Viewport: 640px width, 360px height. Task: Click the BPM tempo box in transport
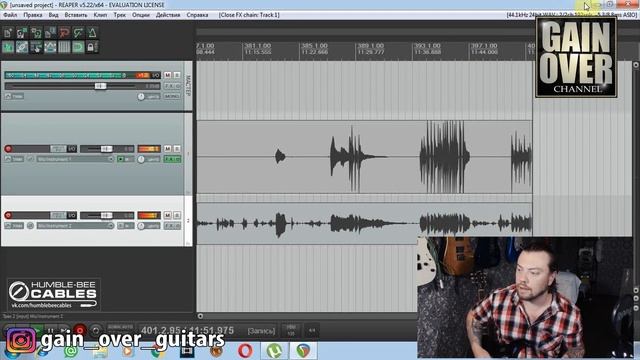(x=291, y=330)
